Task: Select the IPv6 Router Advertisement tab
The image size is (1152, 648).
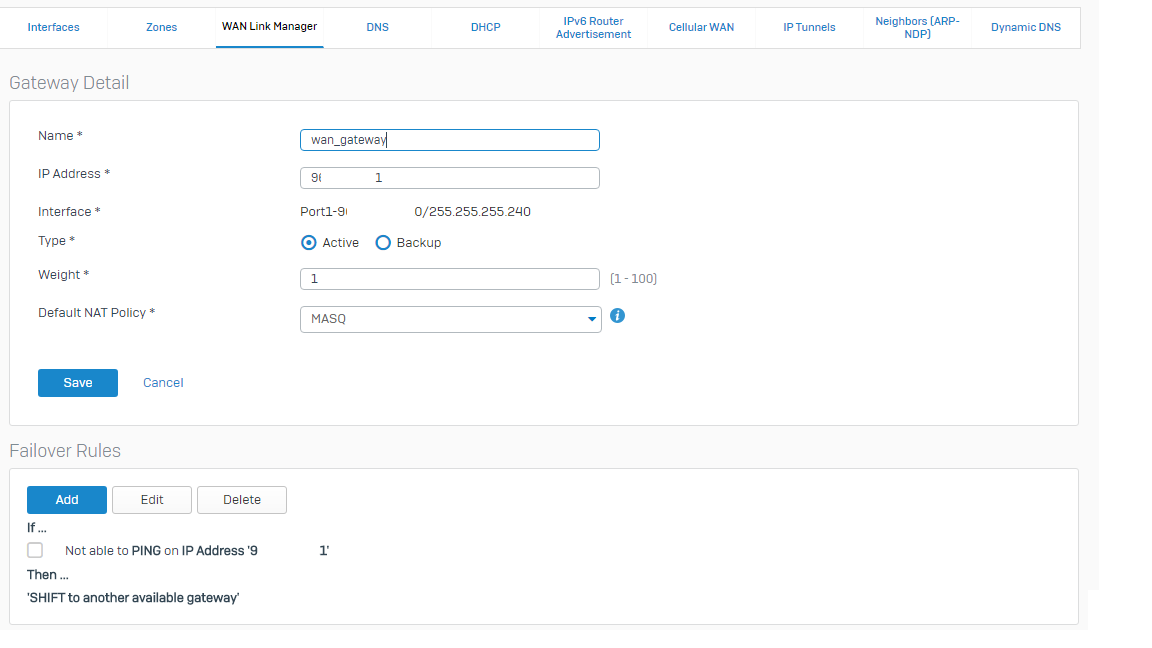Action: tap(593, 27)
